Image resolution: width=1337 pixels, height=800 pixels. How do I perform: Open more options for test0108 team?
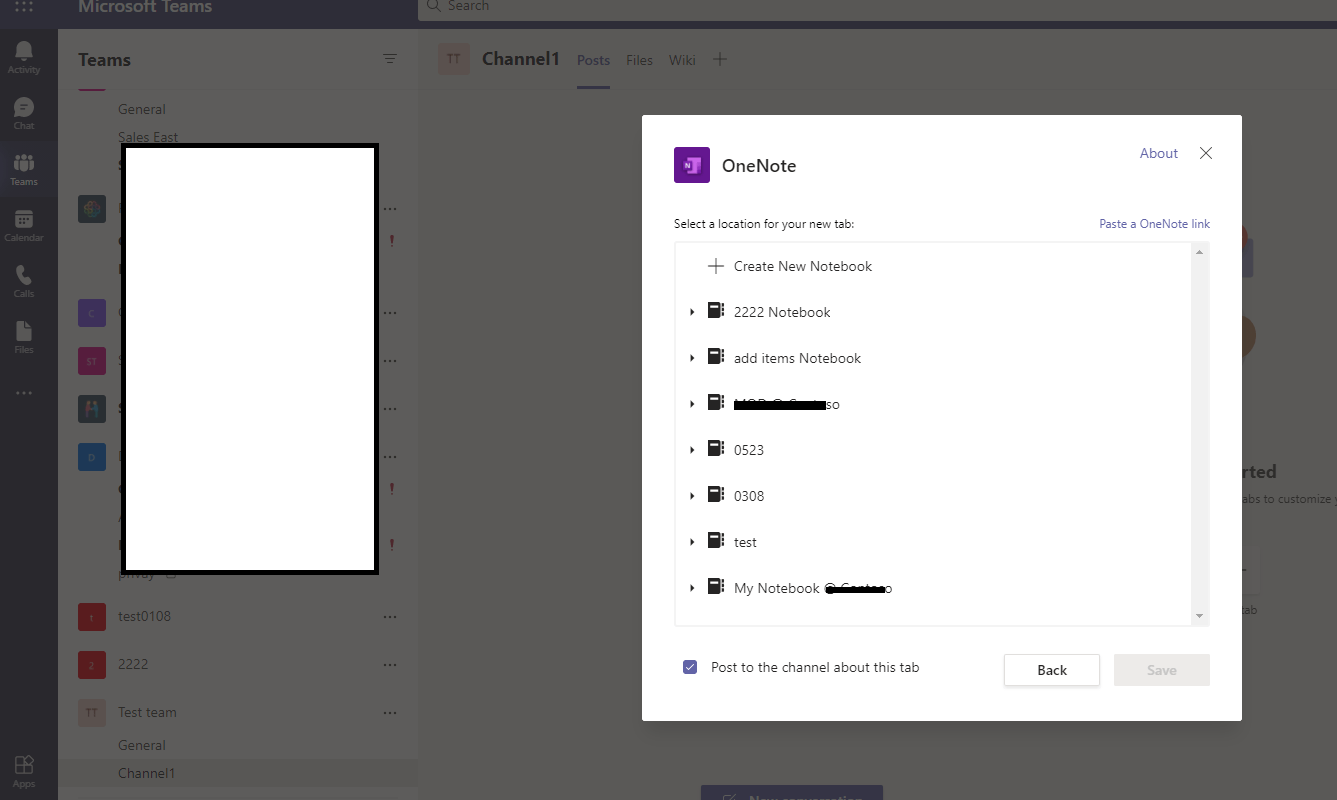click(x=390, y=616)
